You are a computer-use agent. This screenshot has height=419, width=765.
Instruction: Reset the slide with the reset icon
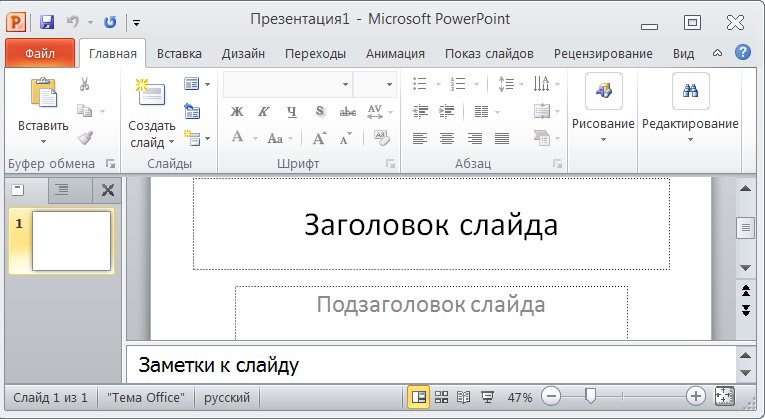[192, 111]
